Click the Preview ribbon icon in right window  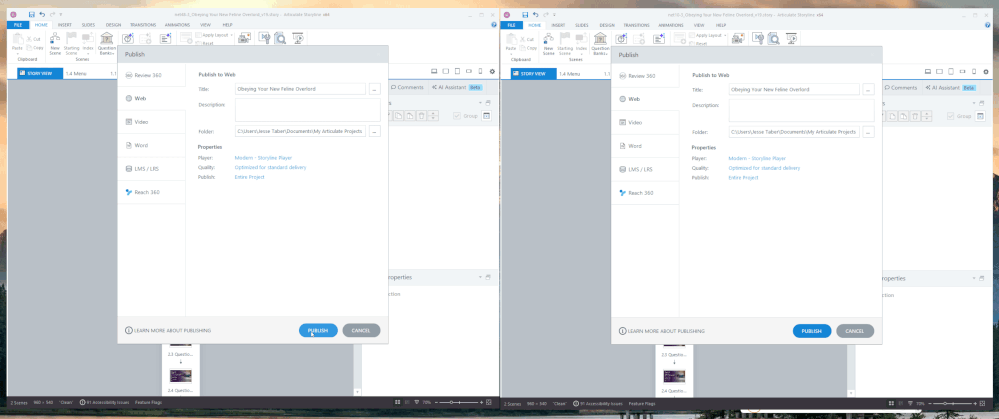773,38
